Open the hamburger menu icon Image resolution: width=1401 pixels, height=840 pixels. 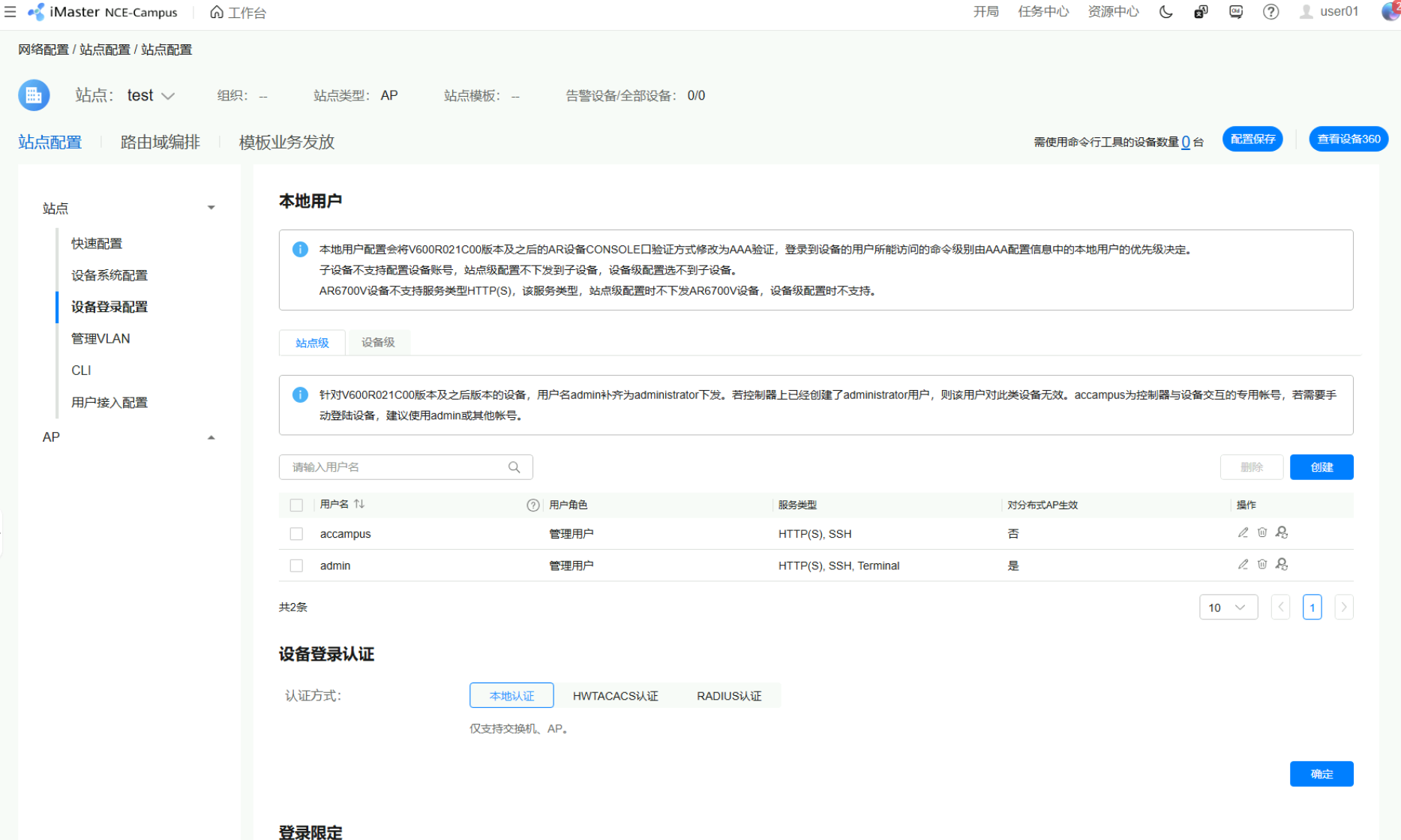(10, 12)
